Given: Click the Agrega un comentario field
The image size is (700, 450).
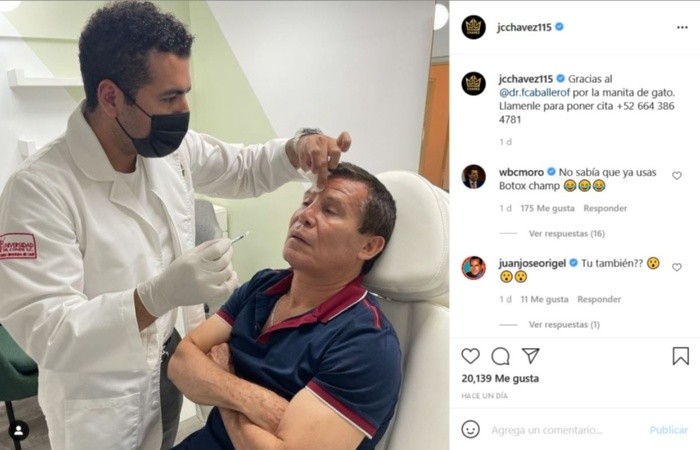Looking at the screenshot, I should point(547,430).
